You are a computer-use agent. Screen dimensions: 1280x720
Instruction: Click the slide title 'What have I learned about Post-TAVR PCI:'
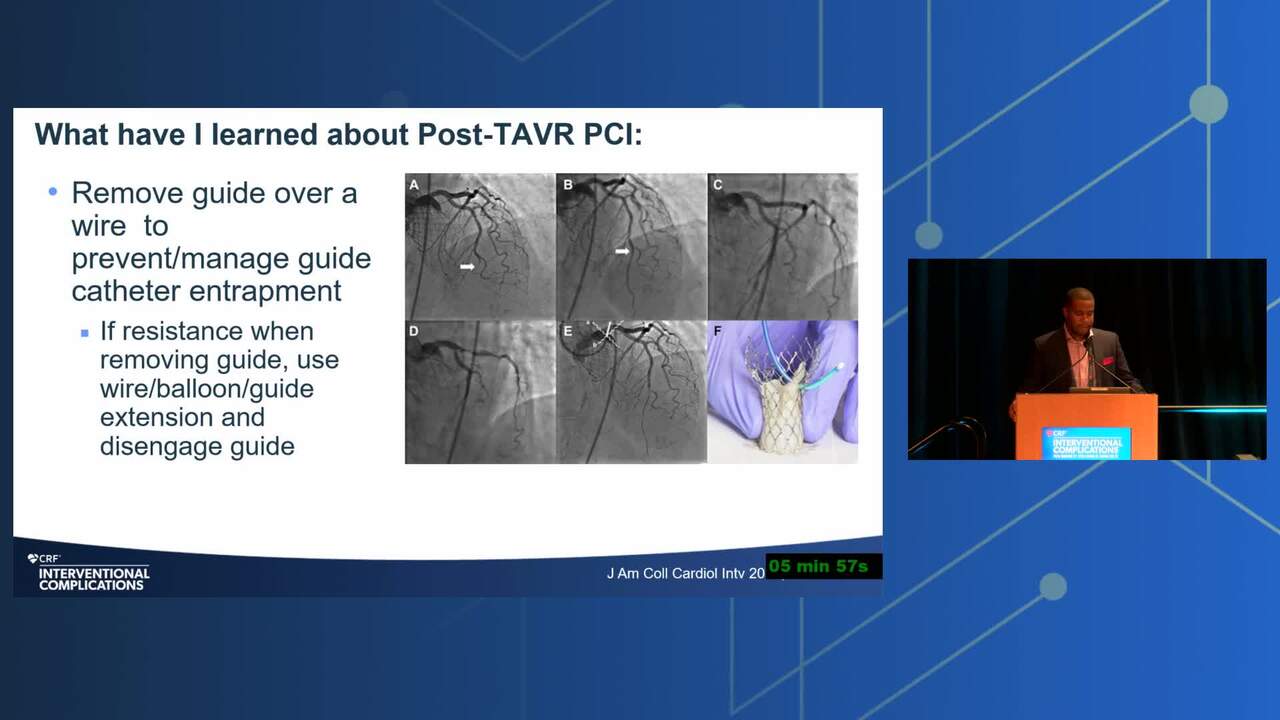tap(339, 134)
